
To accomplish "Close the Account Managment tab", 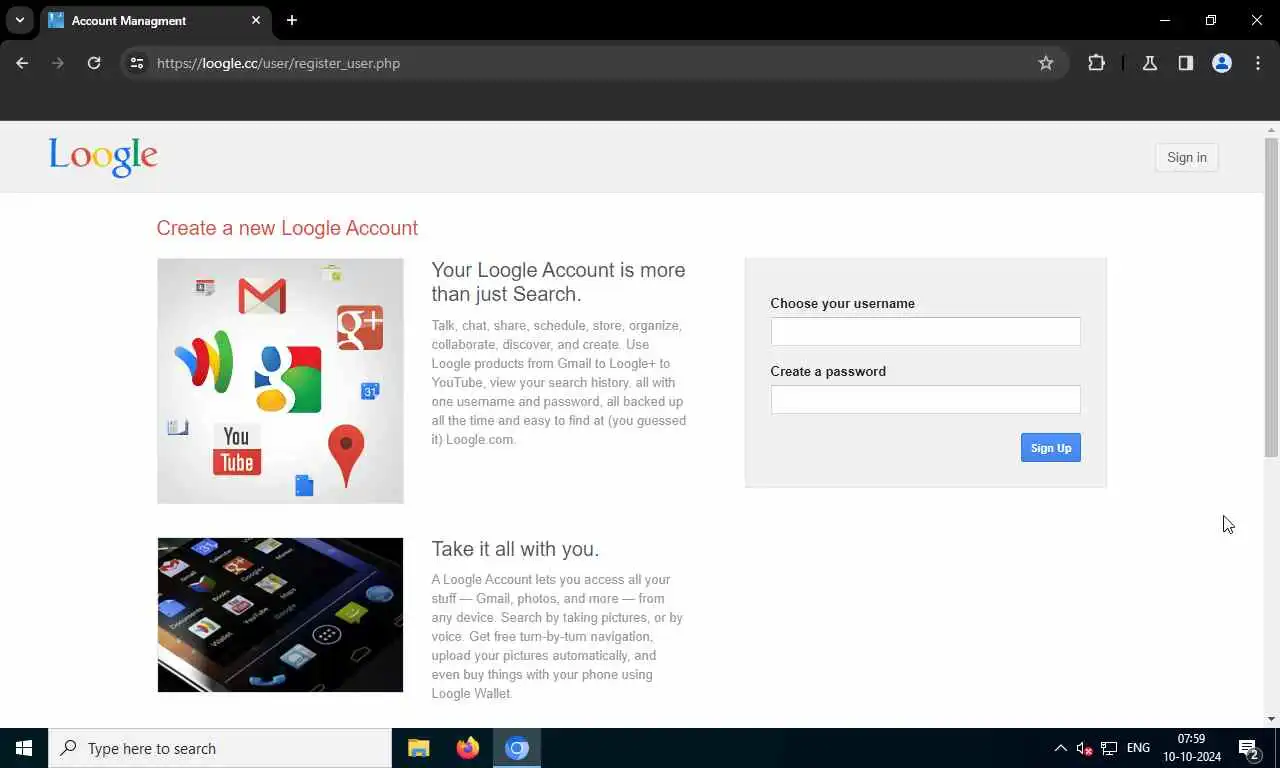I will 256,20.
